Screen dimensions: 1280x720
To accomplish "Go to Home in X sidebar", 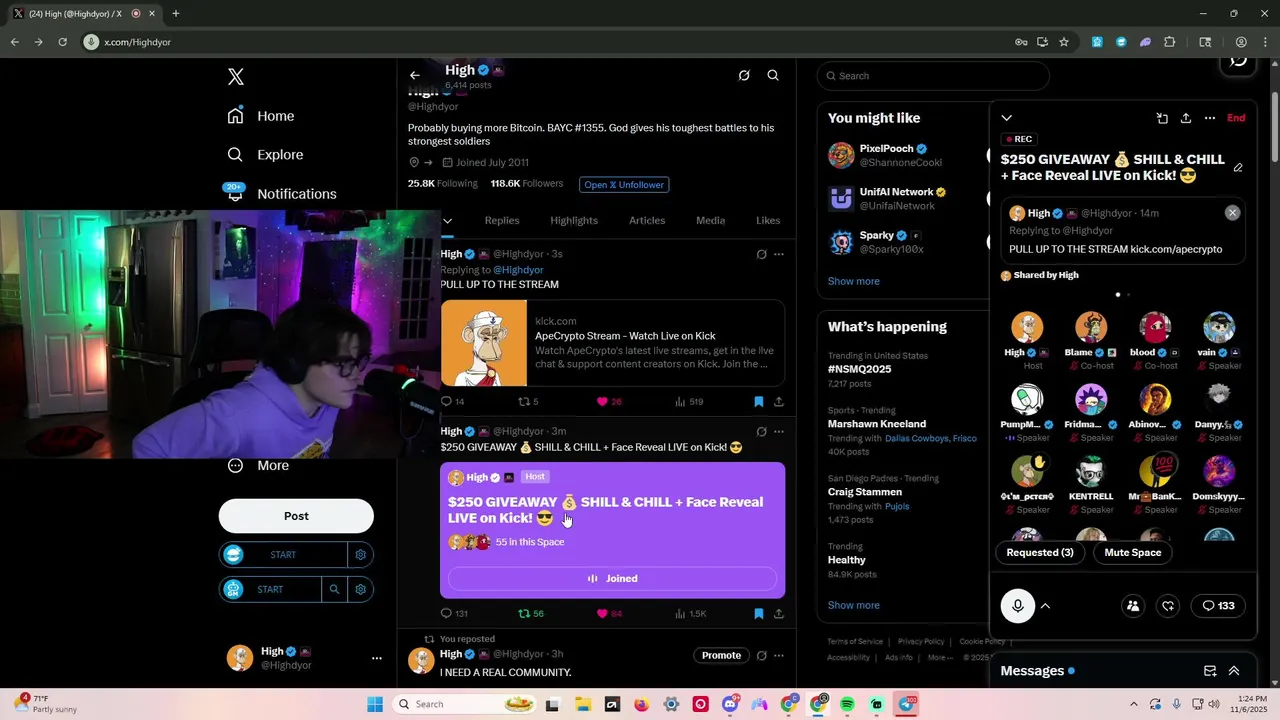I will 261,116.
